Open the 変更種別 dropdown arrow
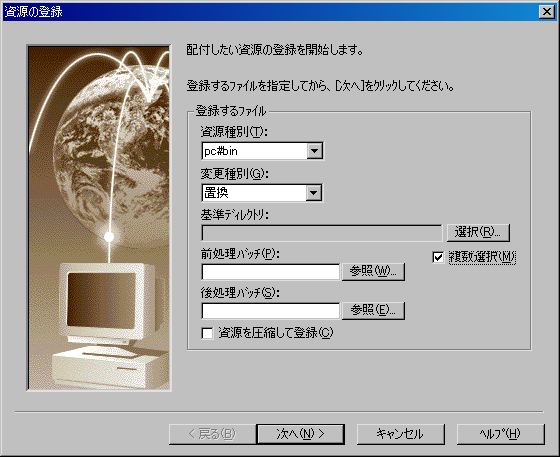Screen dimensions: 560x457 coord(314,193)
